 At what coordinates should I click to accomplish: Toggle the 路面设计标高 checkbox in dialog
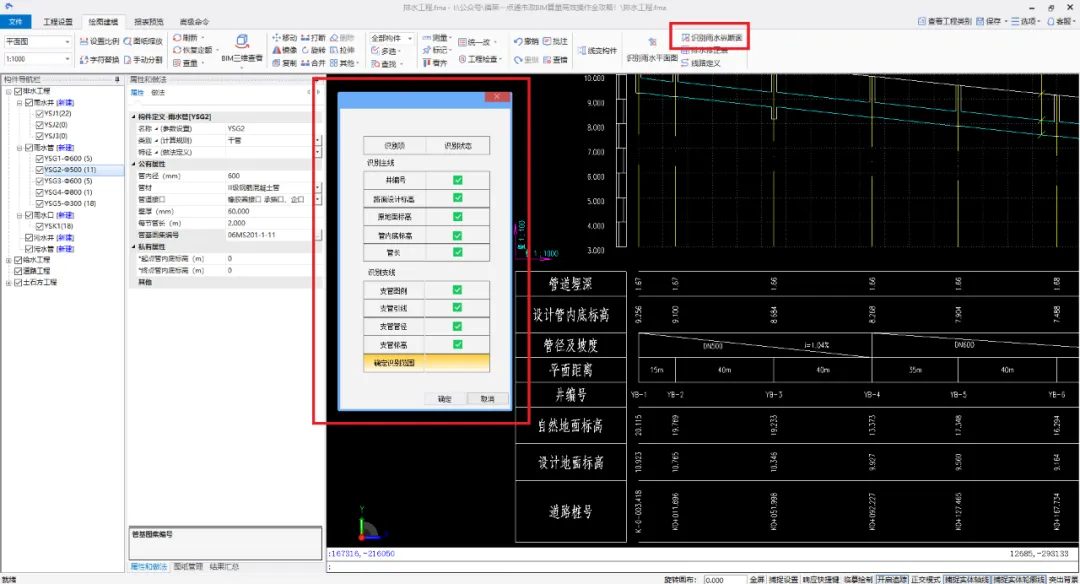point(457,198)
